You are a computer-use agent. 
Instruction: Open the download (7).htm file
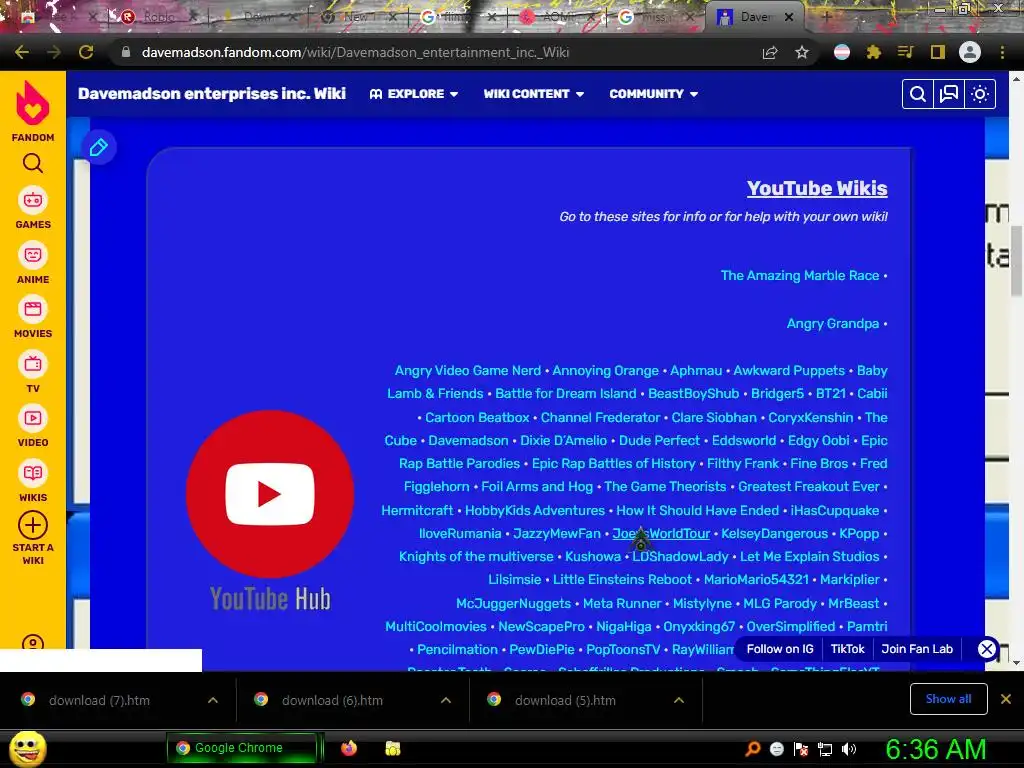pyautogui.click(x=99, y=700)
